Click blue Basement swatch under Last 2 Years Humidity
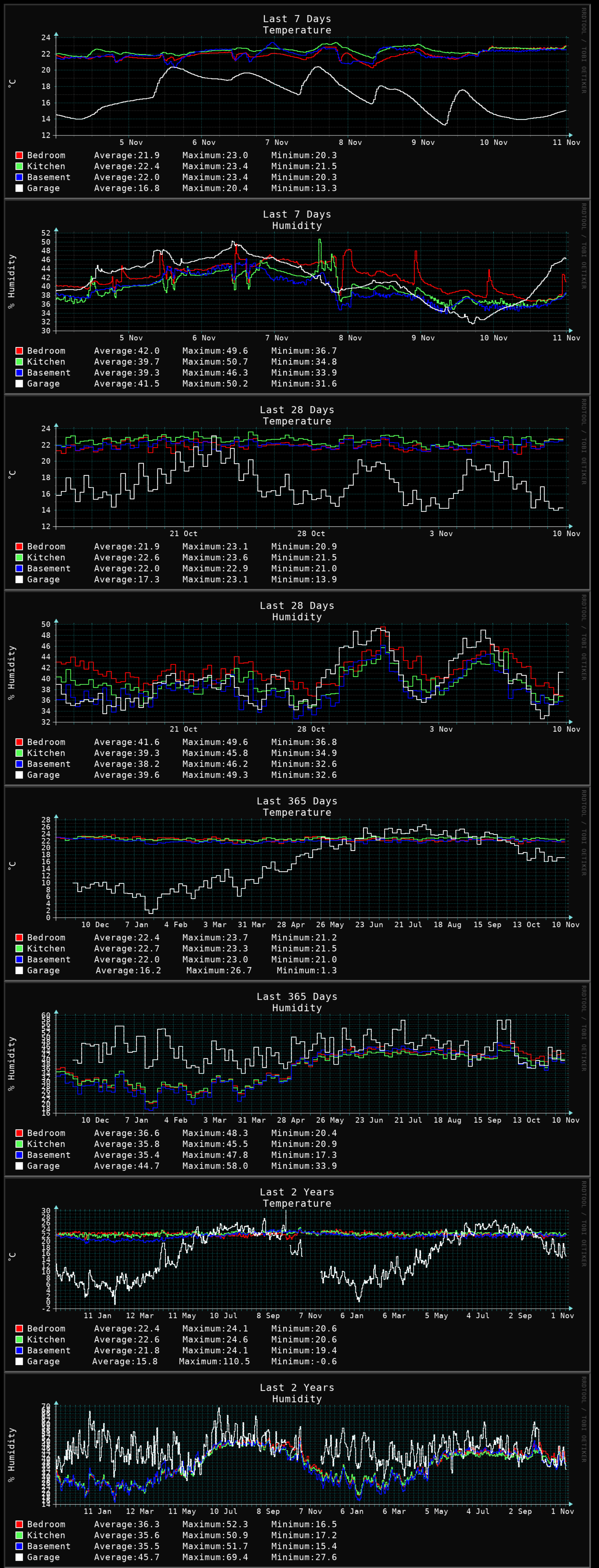The image size is (599, 1568). point(19,1546)
